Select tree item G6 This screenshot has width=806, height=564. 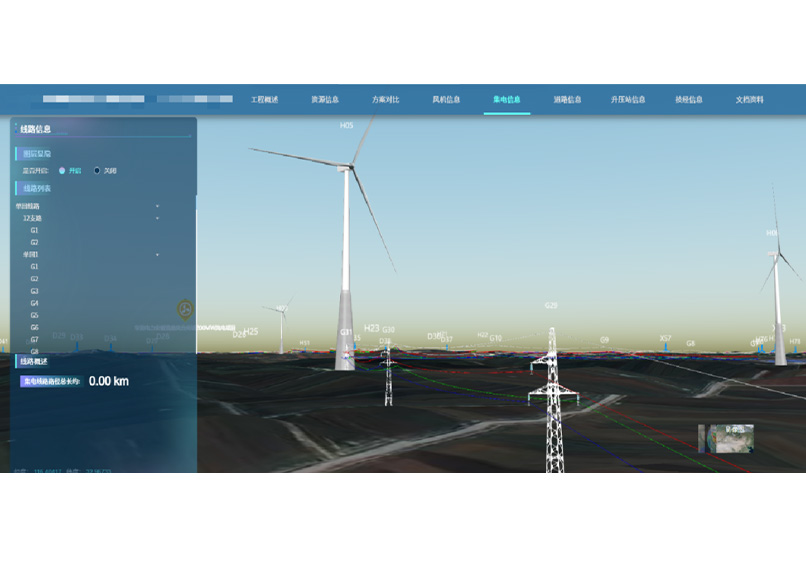coord(34,328)
